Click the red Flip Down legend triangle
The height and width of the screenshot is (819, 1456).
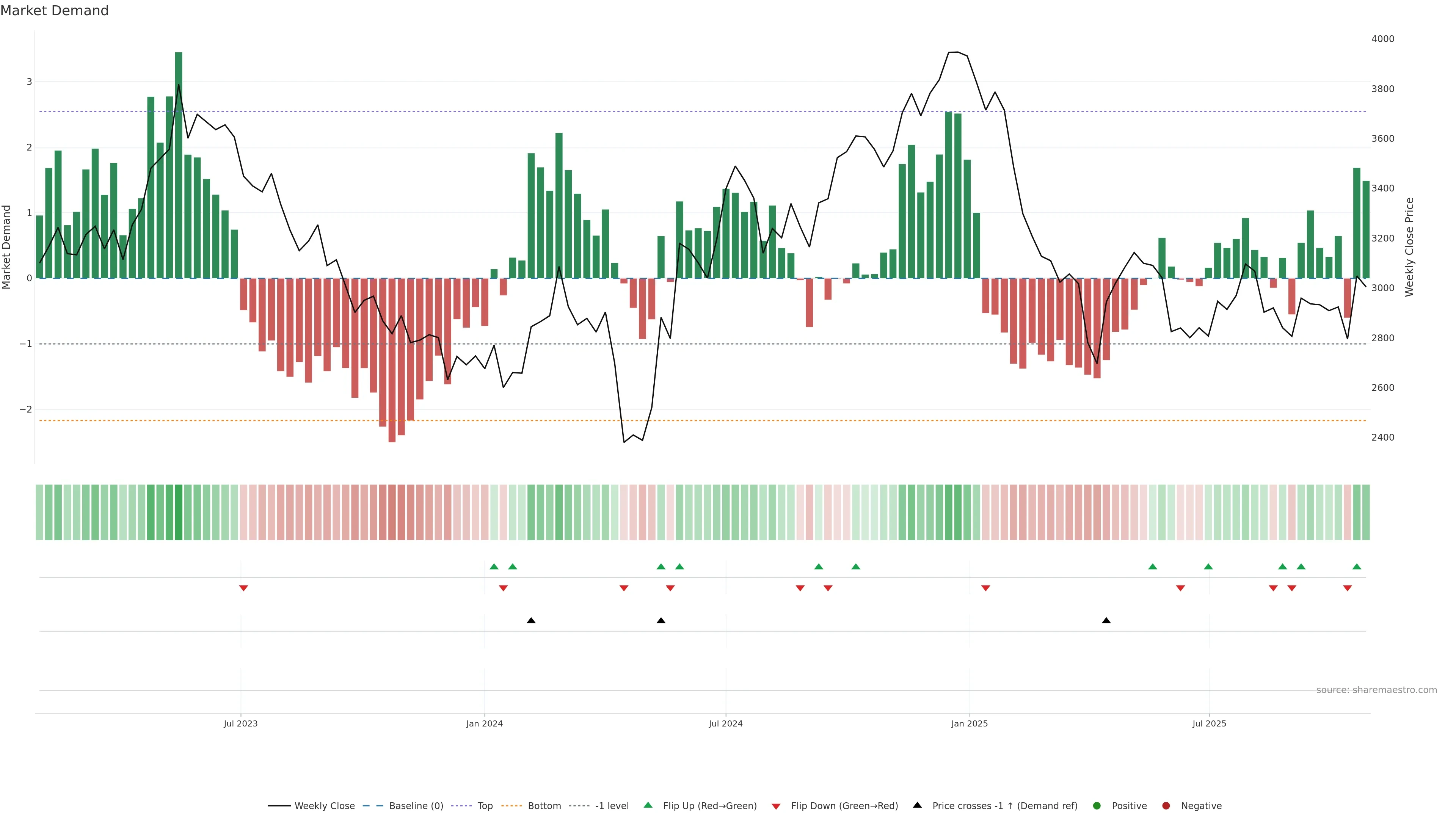pyautogui.click(x=775, y=806)
